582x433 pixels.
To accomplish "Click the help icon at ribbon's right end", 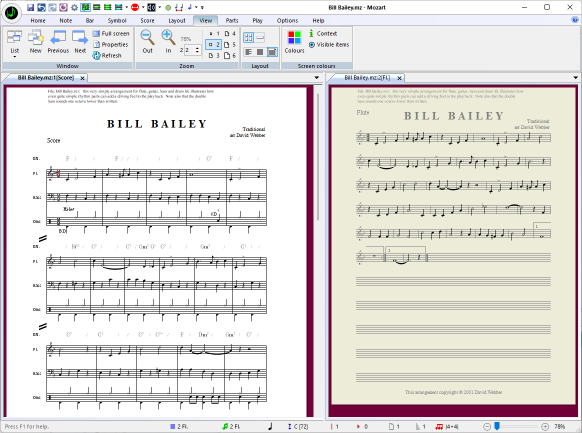I will click(575, 20).
